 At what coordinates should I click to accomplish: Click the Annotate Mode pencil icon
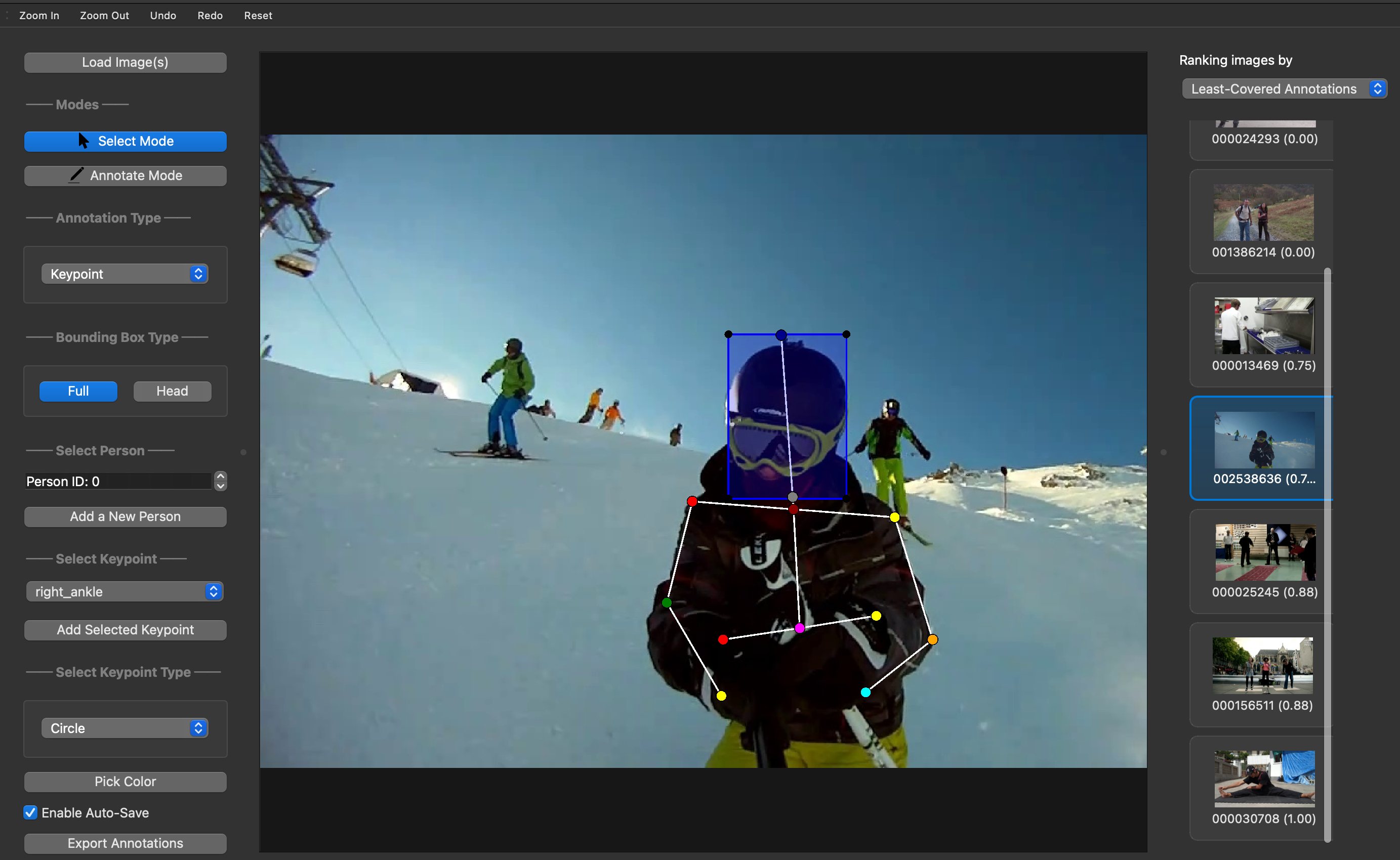coord(76,175)
